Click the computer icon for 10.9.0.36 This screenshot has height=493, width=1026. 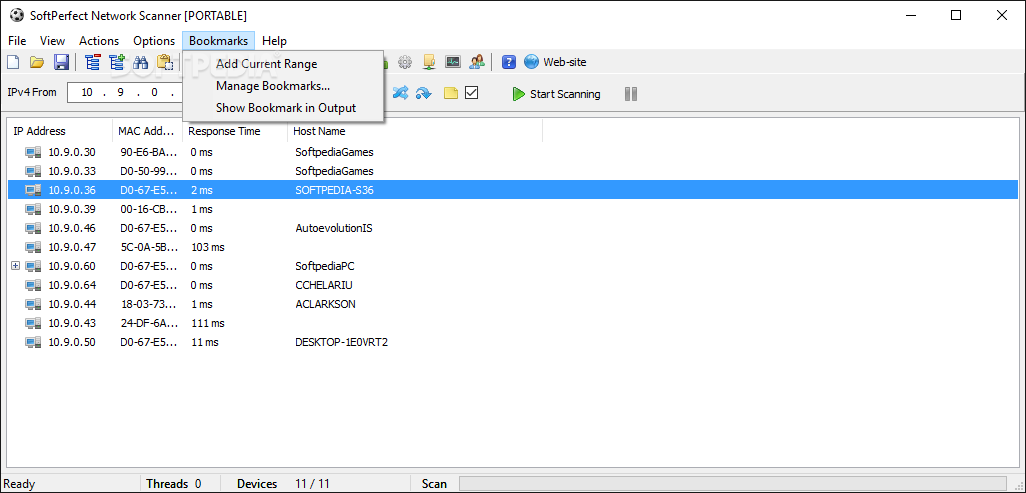pos(33,191)
